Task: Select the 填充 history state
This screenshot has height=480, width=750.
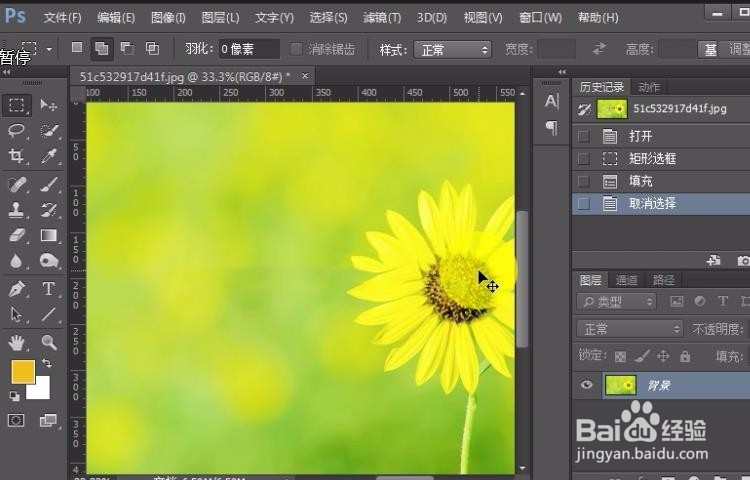Action: tap(661, 181)
